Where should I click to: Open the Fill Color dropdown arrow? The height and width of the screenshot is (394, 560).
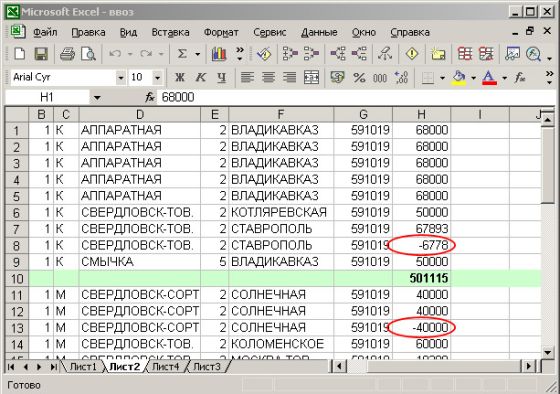[x=474, y=78]
